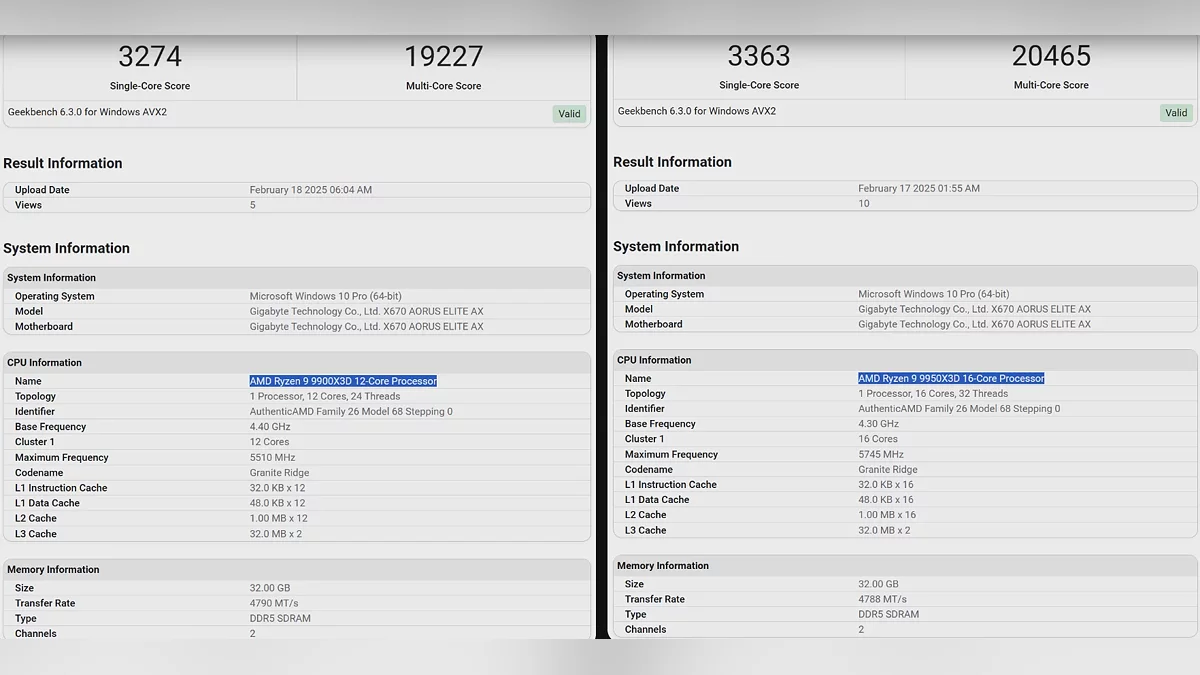The height and width of the screenshot is (675, 1200).
Task: Click maximum frequency 5510 MHz
Action: [272, 457]
